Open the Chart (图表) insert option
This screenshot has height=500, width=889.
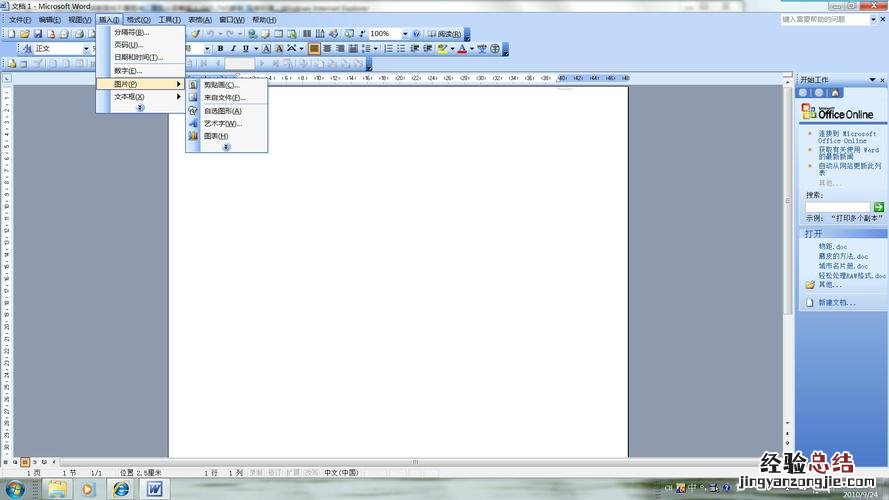(216, 136)
